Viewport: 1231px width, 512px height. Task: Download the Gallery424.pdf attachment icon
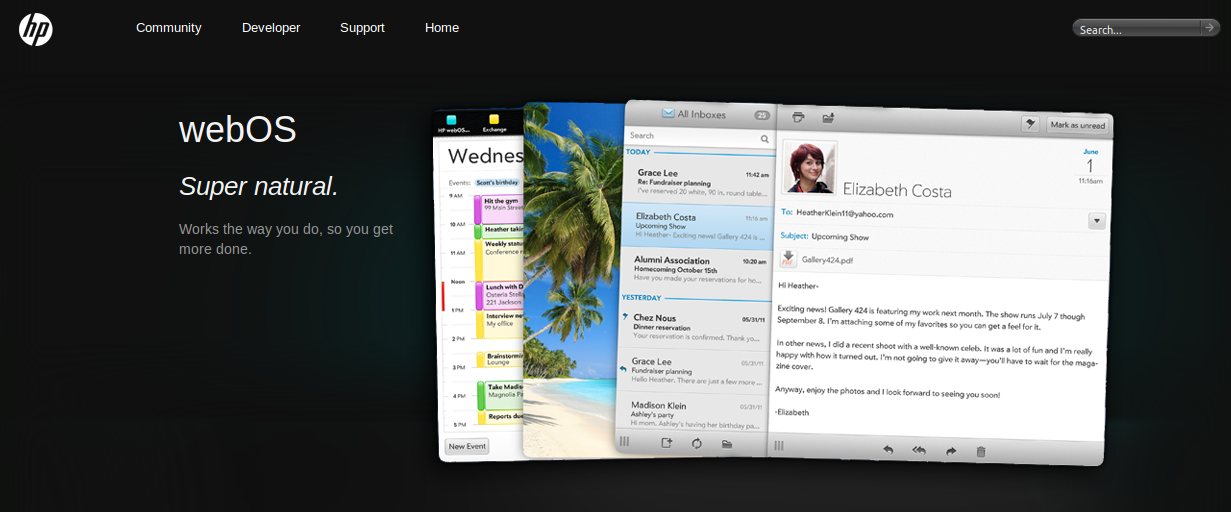click(x=788, y=258)
